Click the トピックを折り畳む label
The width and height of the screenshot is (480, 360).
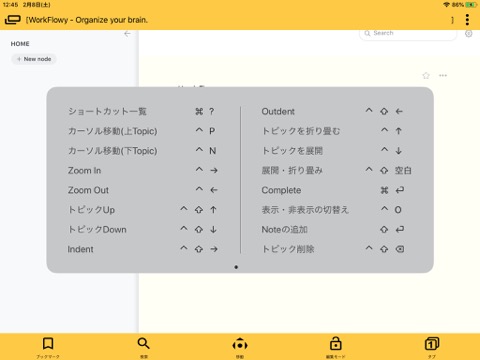coord(301,131)
